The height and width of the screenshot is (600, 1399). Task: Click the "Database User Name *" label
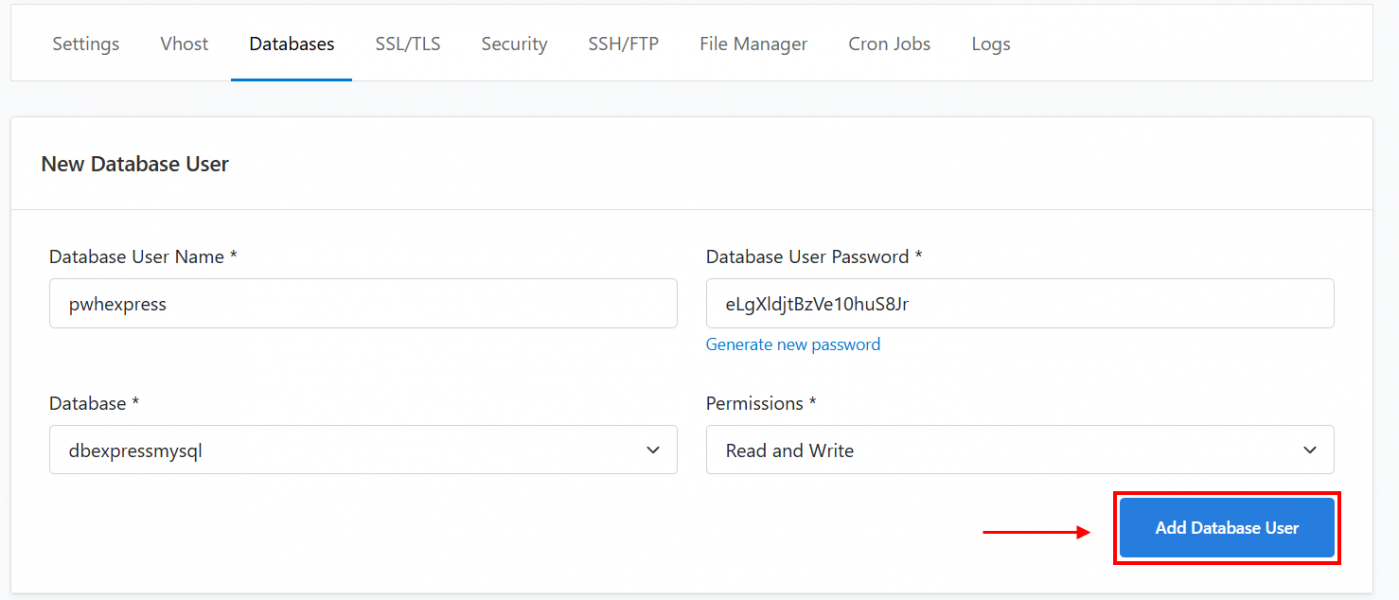tap(143, 257)
